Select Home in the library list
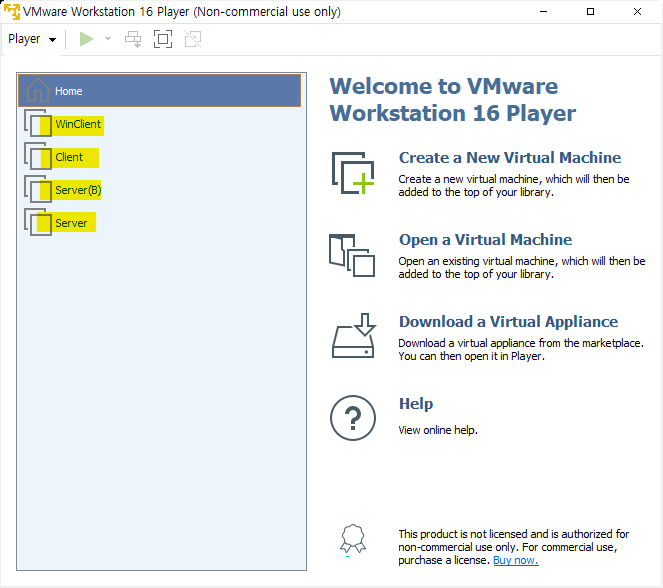The height and width of the screenshot is (588, 663). point(159,90)
